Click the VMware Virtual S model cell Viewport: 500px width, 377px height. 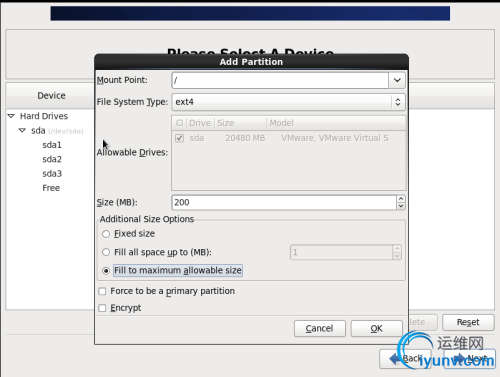(x=335, y=138)
